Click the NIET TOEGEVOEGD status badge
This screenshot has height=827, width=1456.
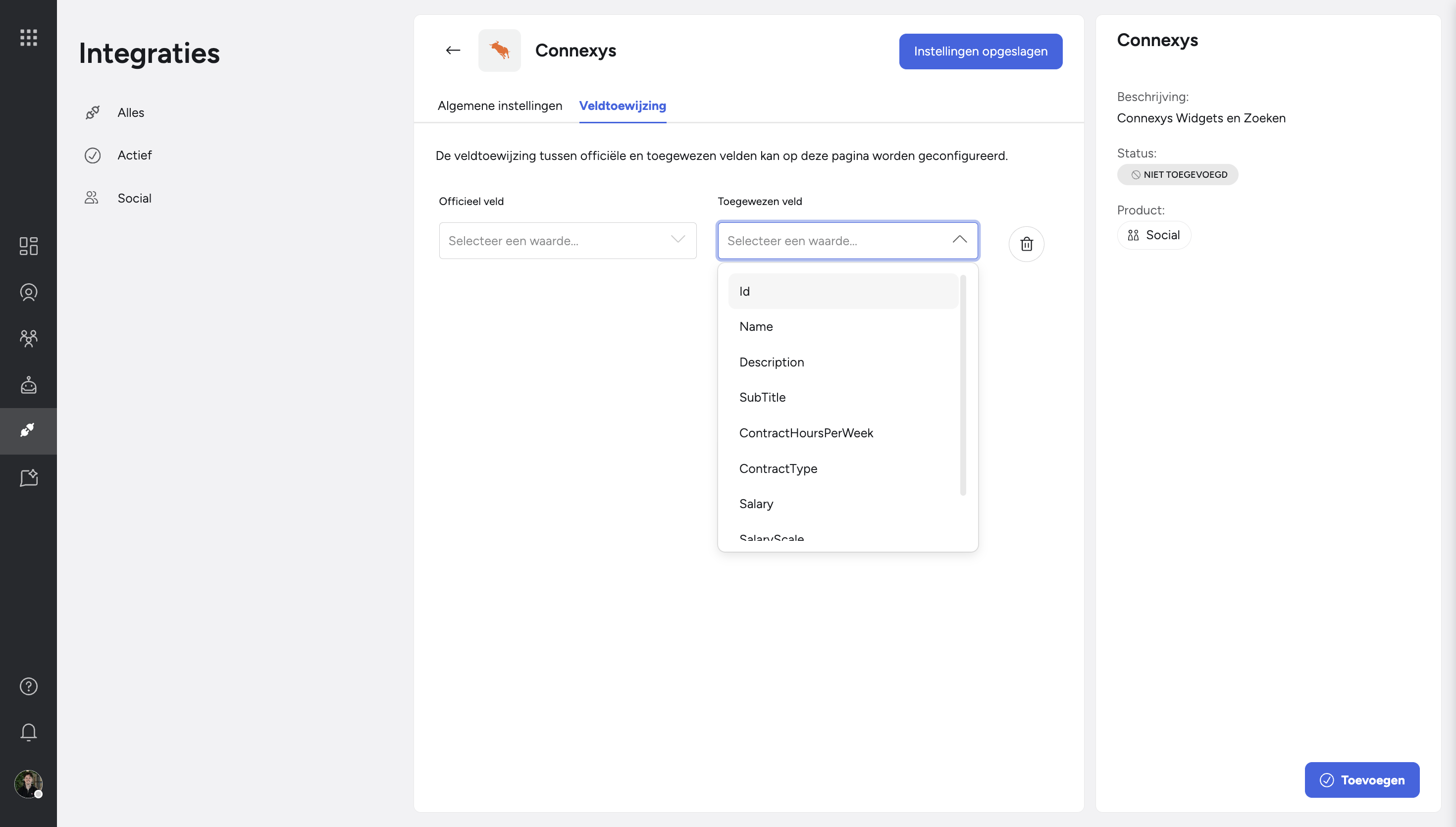point(1178,174)
